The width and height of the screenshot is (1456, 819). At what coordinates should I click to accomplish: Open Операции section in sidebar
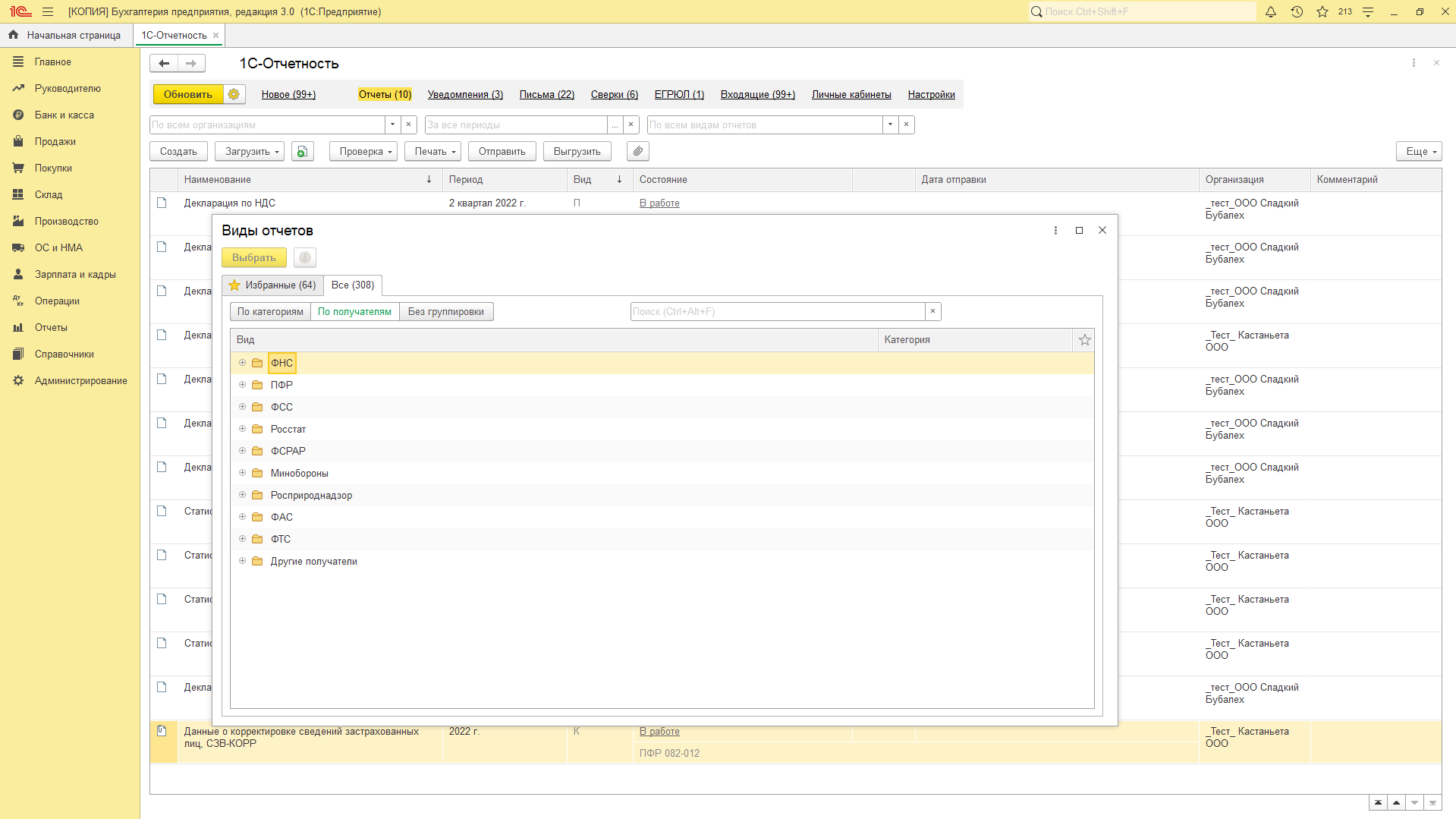(x=57, y=301)
